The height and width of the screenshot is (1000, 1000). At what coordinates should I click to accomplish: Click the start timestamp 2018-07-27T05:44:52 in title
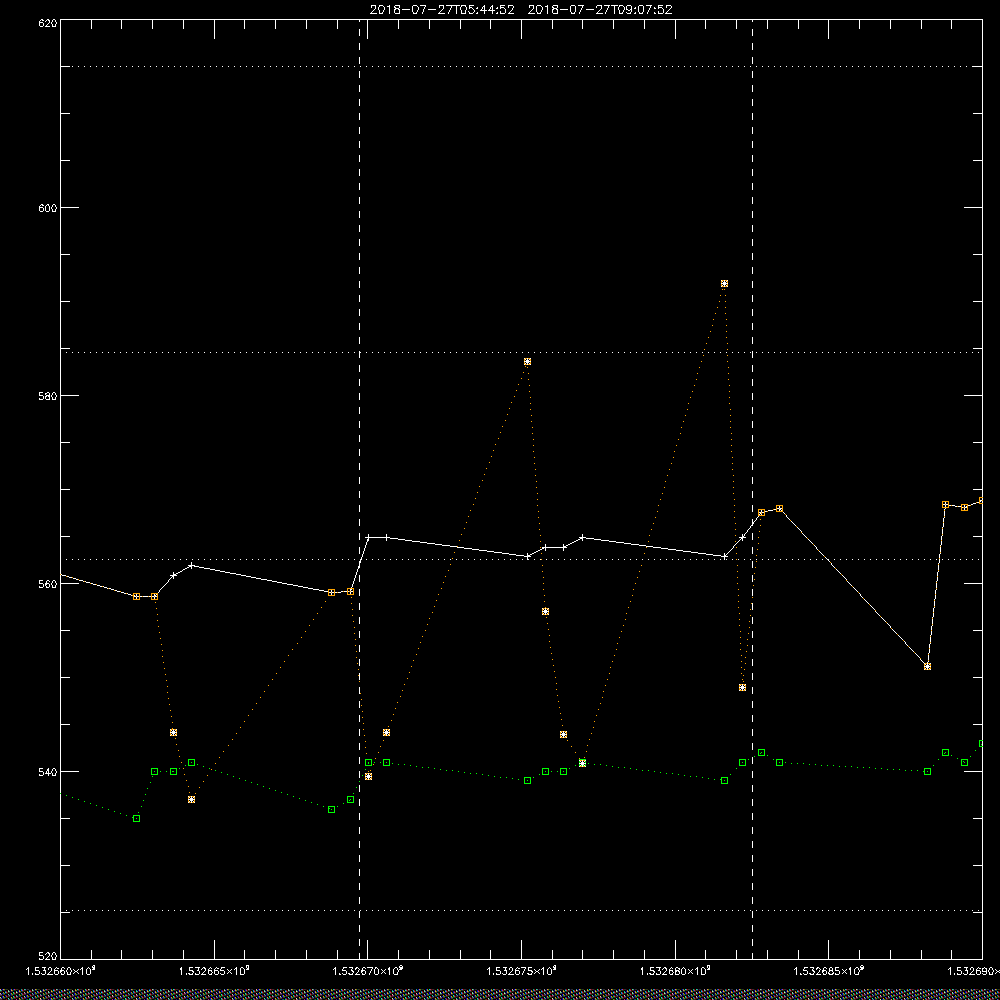coord(442,10)
